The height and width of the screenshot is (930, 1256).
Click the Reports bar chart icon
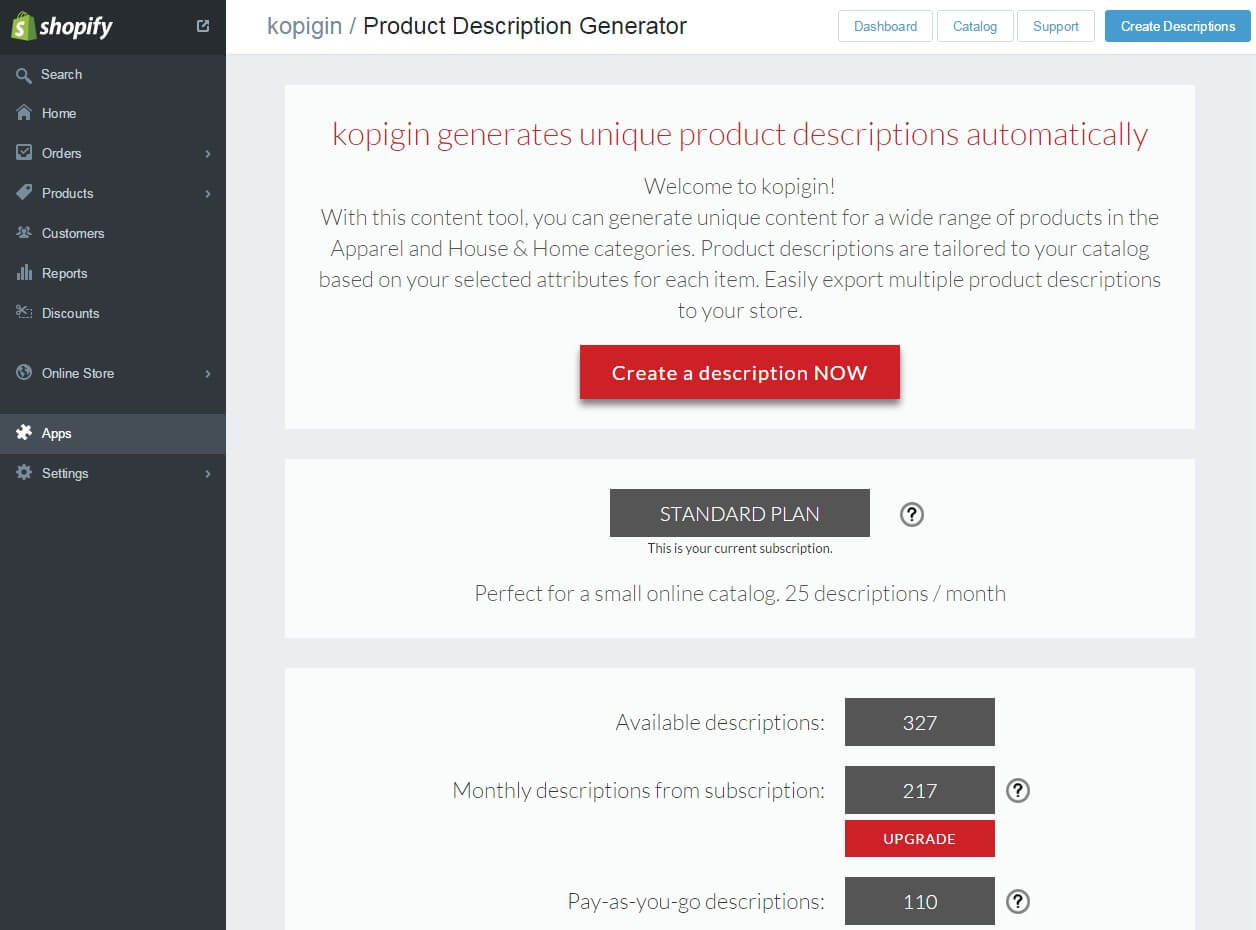(x=24, y=273)
